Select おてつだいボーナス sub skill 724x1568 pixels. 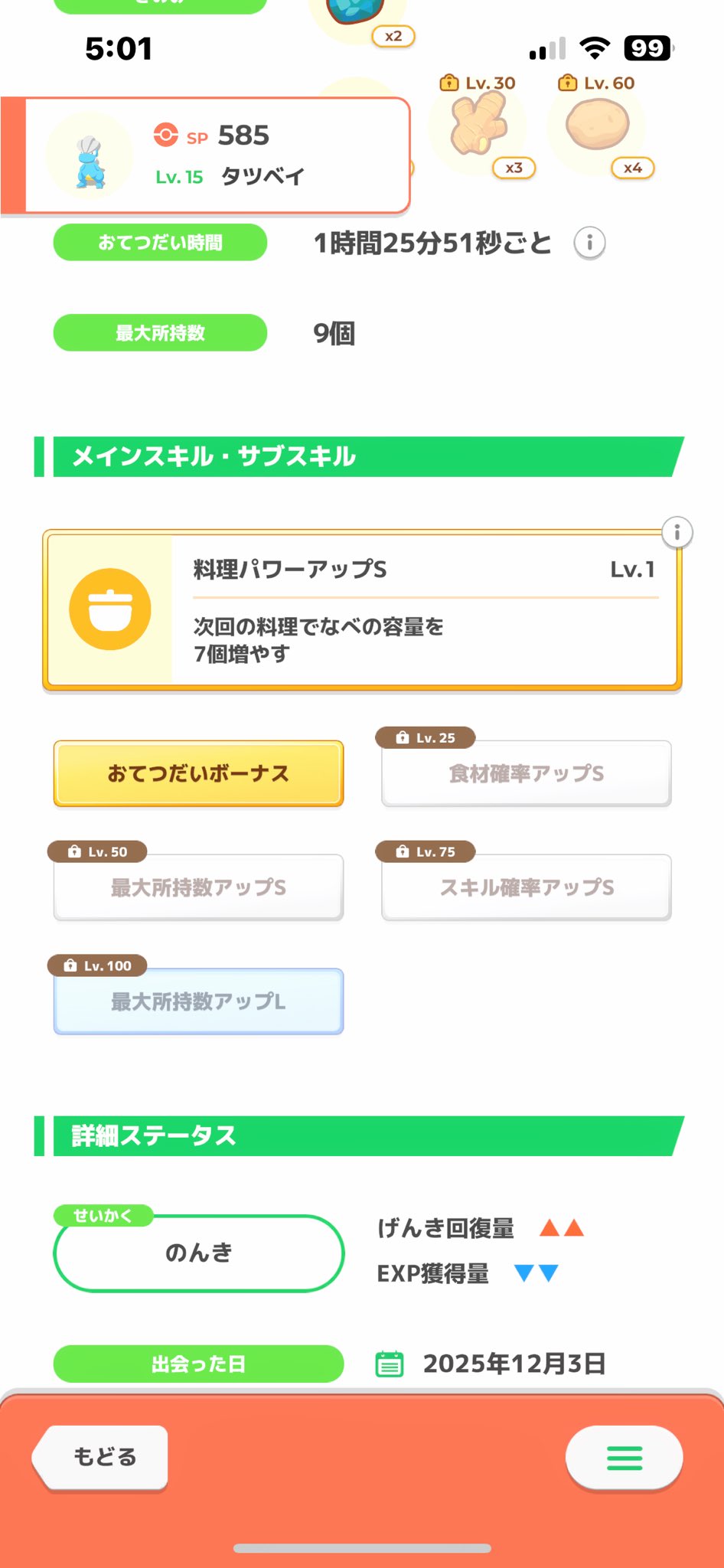(x=198, y=773)
